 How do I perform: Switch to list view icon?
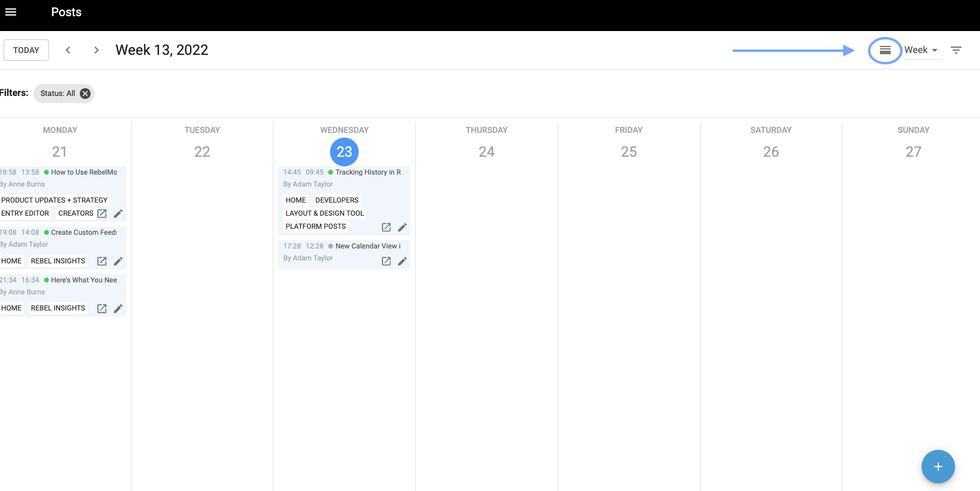point(885,50)
